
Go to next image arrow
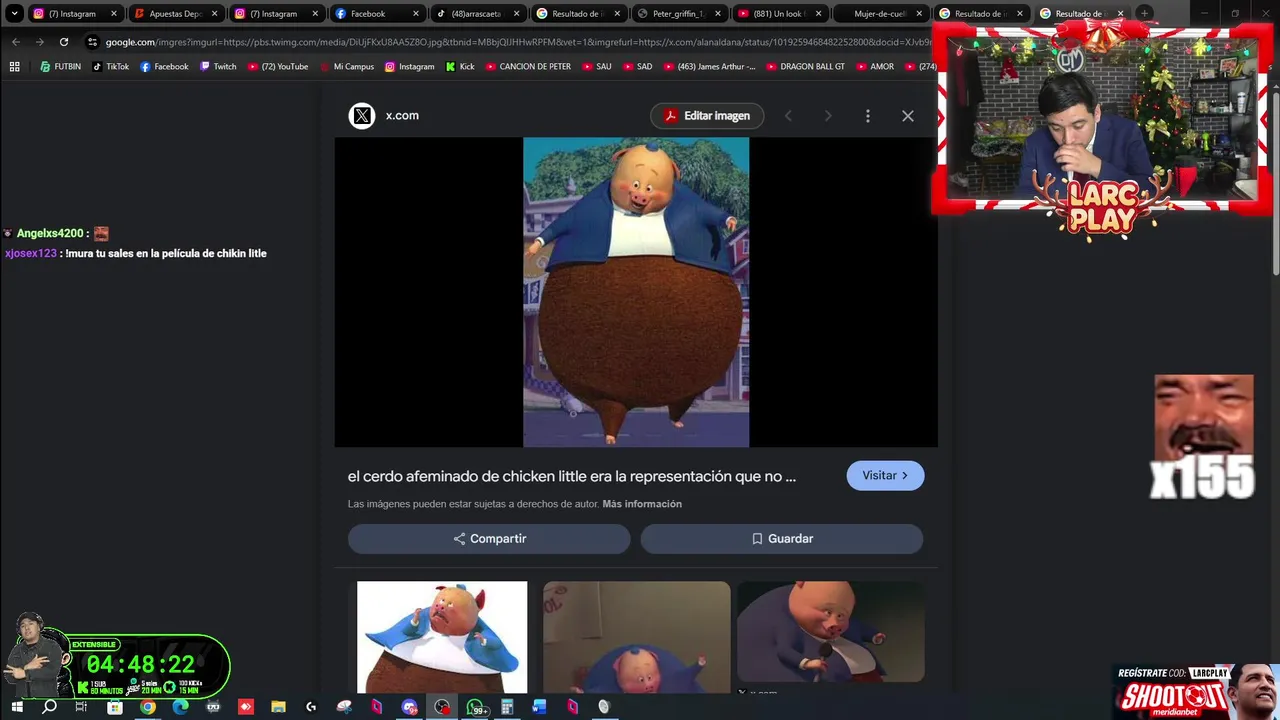(828, 116)
